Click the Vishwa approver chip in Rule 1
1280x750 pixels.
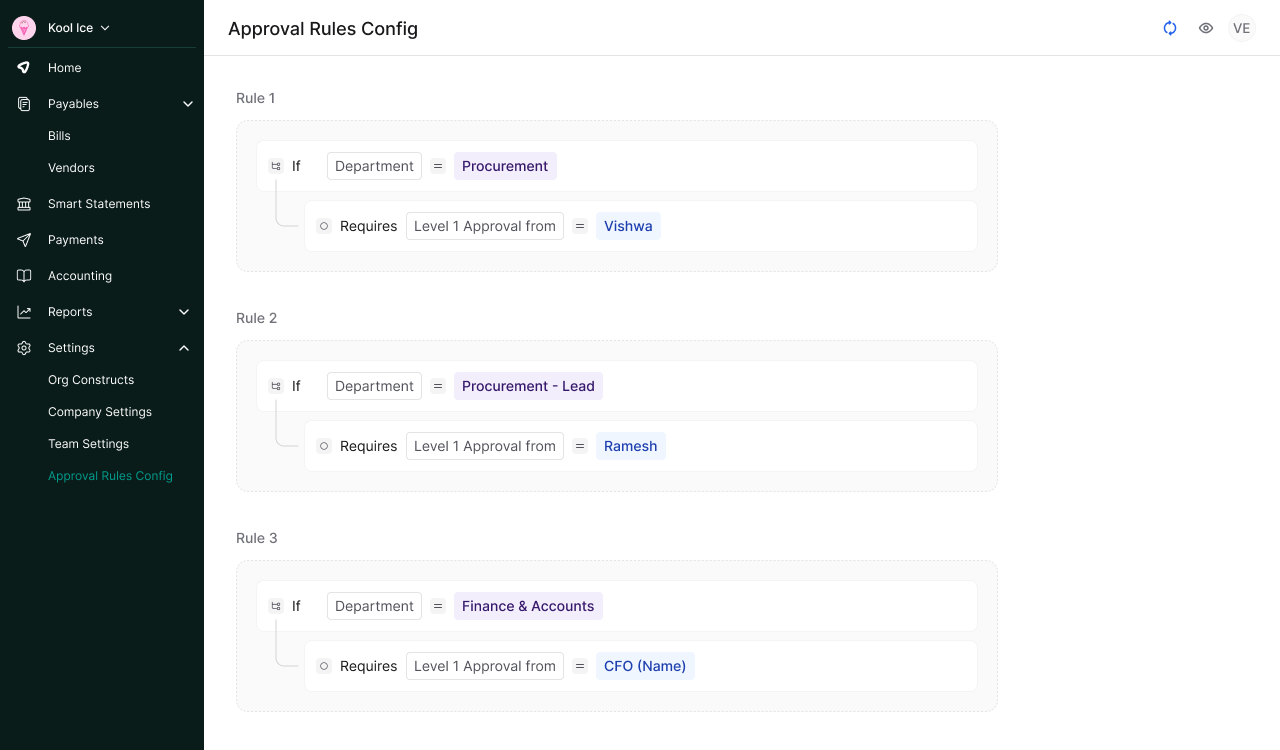point(628,226)
